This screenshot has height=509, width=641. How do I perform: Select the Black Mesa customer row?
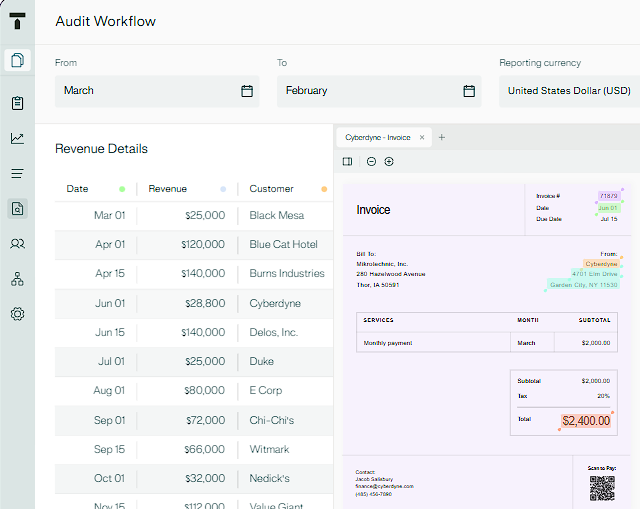(x=194, y=215)
